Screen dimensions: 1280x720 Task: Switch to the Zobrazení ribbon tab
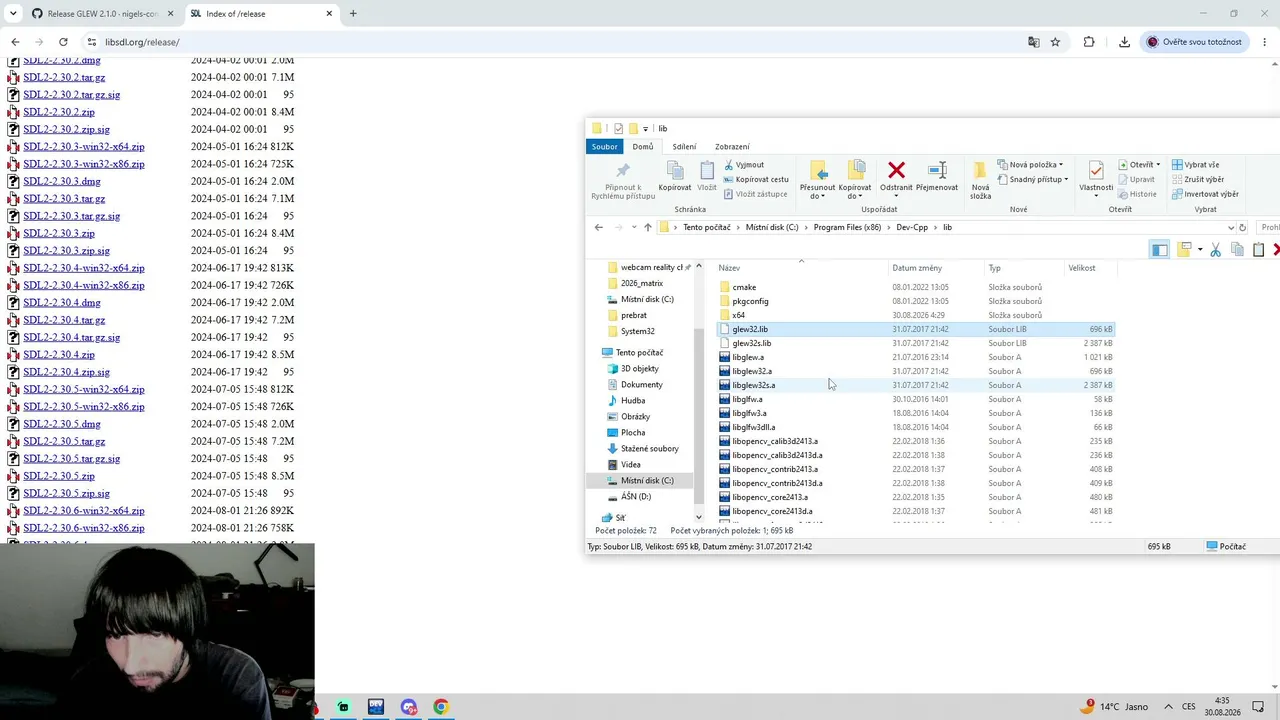732,147
